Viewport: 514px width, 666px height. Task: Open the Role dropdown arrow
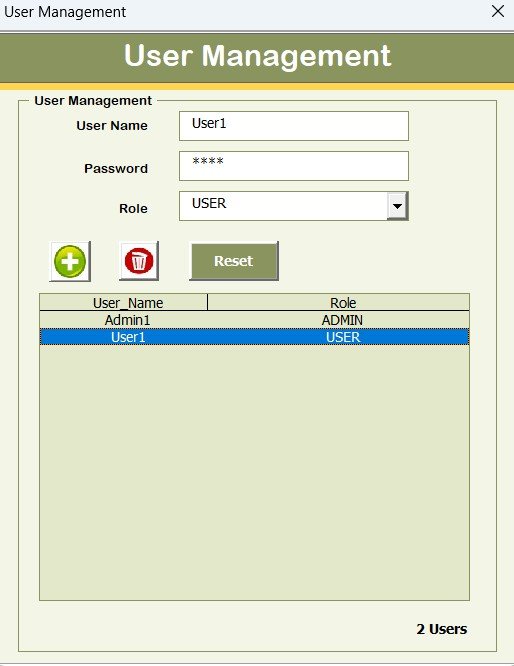coord(397,206)
